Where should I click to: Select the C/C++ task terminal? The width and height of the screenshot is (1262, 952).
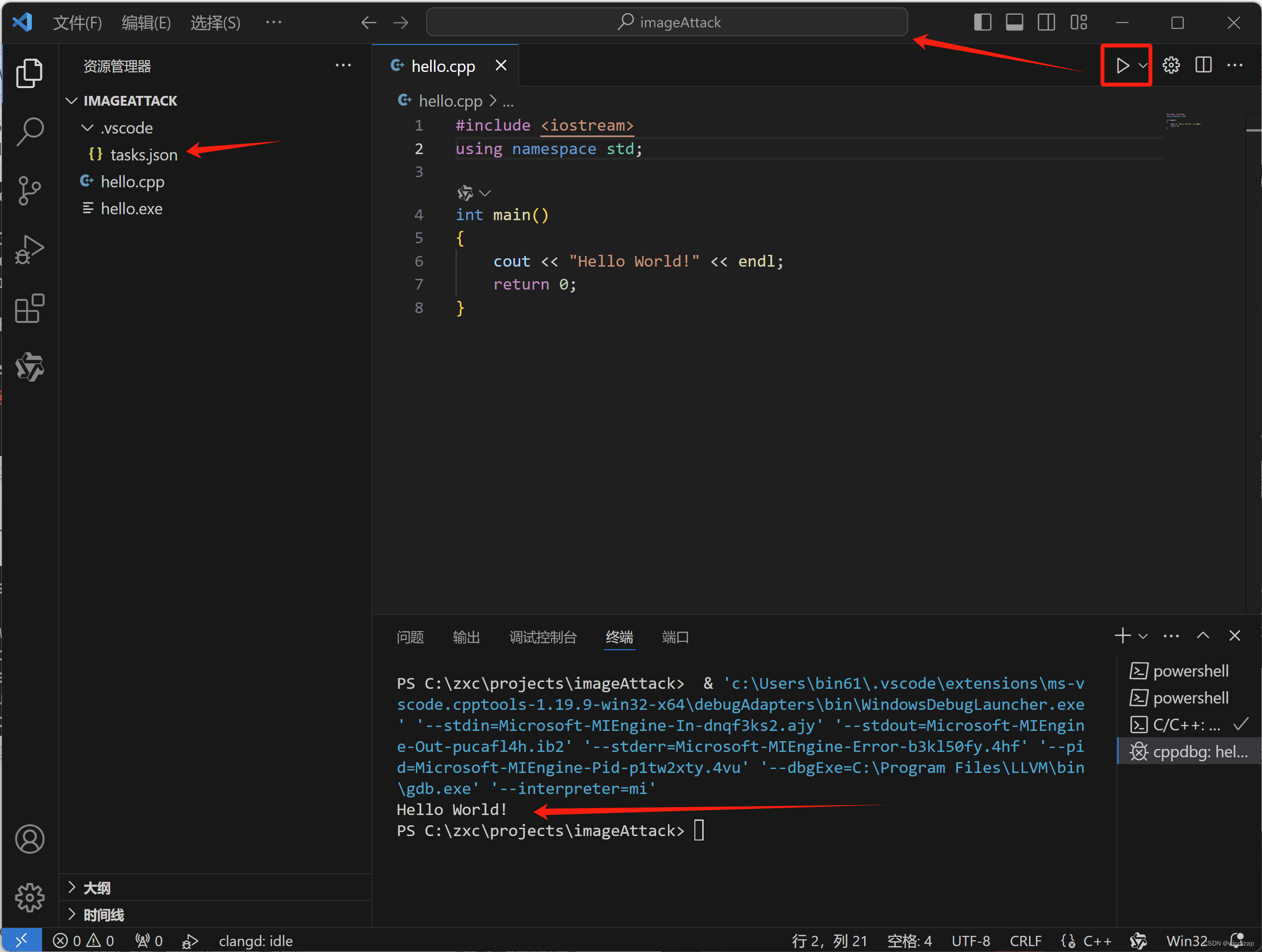(x=1189, y=725)
